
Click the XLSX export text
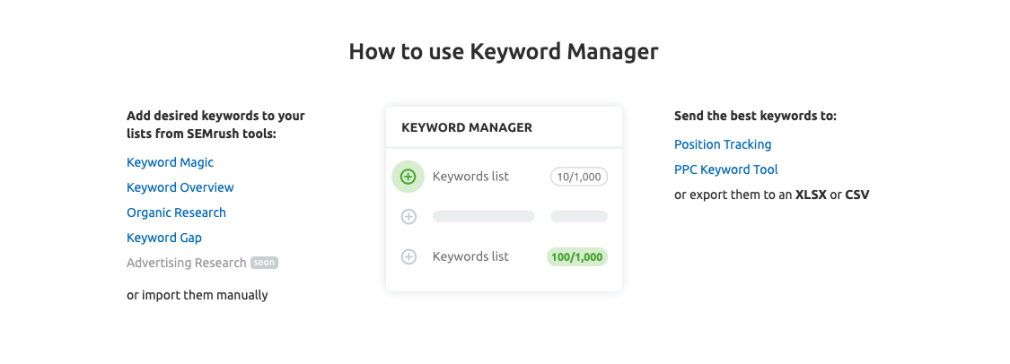(x=811, y=195)
